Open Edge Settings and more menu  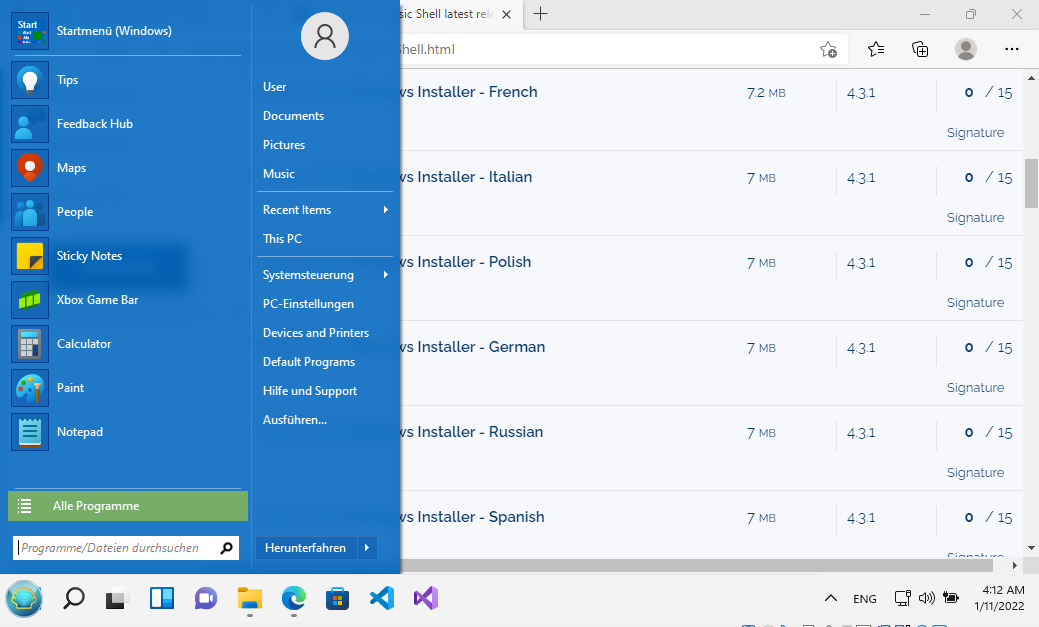click(1012, 49)
